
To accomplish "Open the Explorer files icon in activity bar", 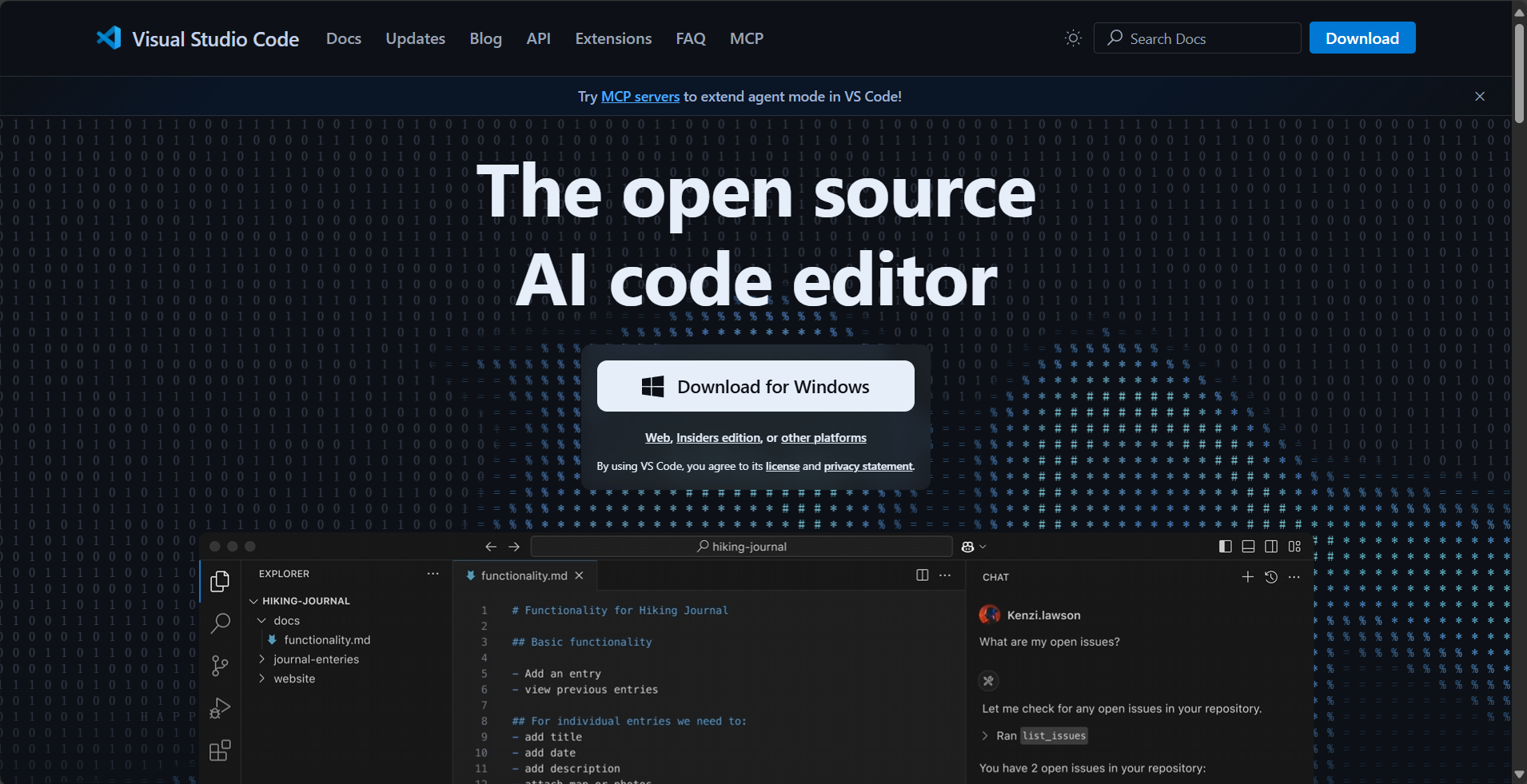I will pos(220,582).
